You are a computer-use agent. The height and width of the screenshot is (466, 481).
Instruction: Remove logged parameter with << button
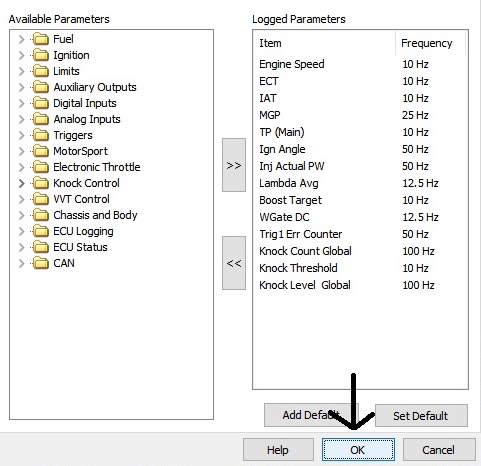[x=234, y=263]
